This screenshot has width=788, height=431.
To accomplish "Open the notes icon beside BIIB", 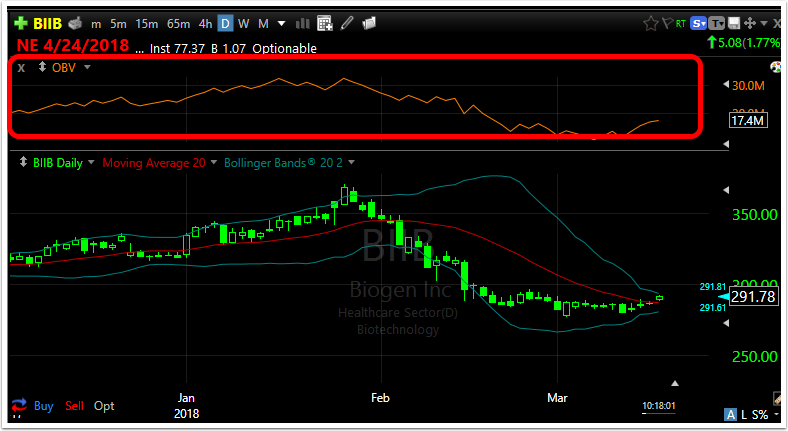I will coord(75,23).
